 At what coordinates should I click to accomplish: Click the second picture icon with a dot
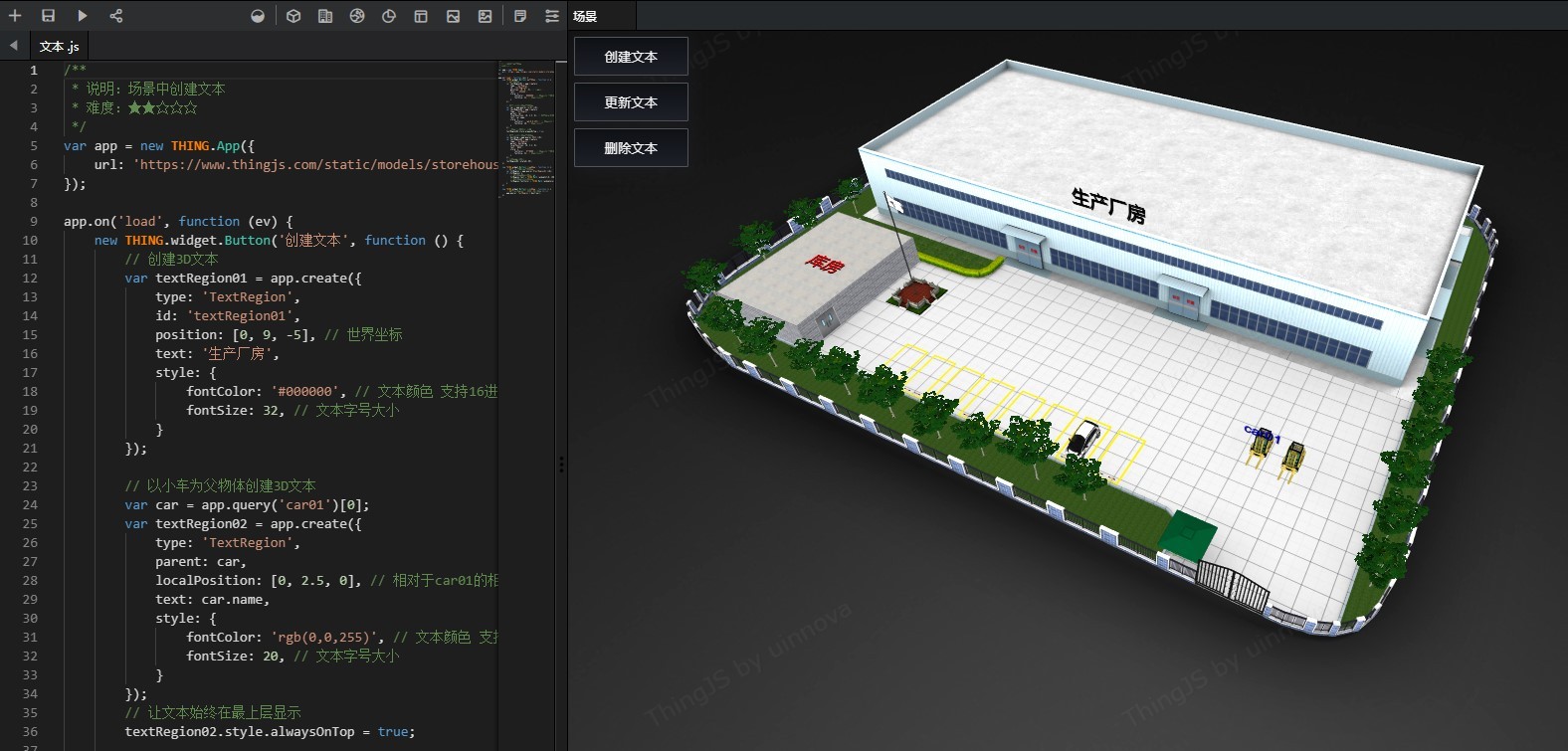485,16
